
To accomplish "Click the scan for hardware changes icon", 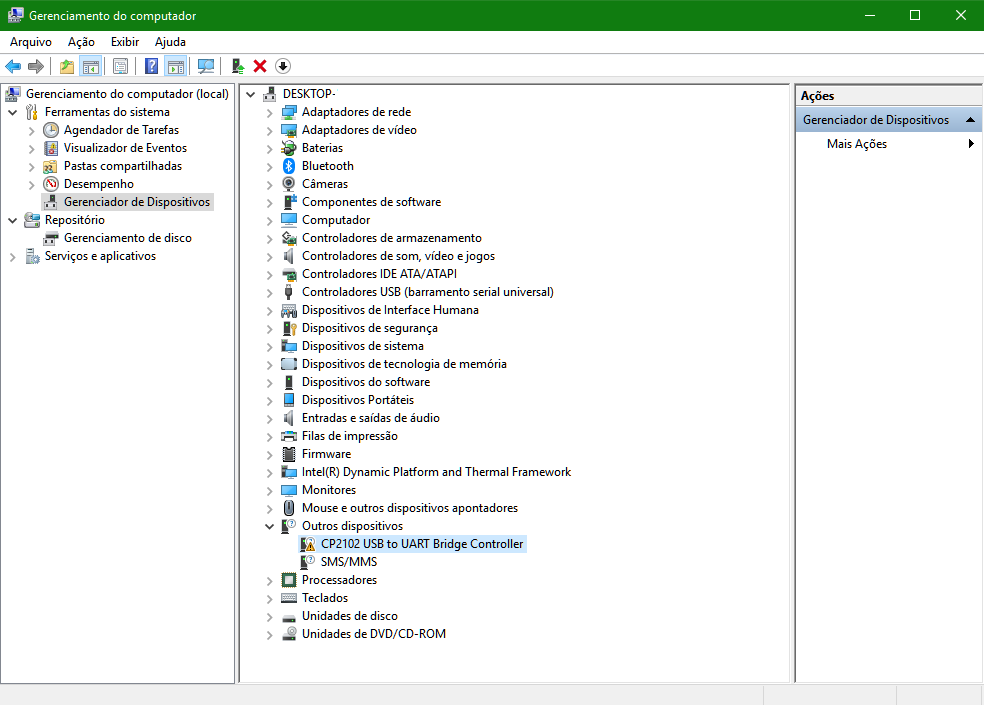I will click(x=206, y=66).
